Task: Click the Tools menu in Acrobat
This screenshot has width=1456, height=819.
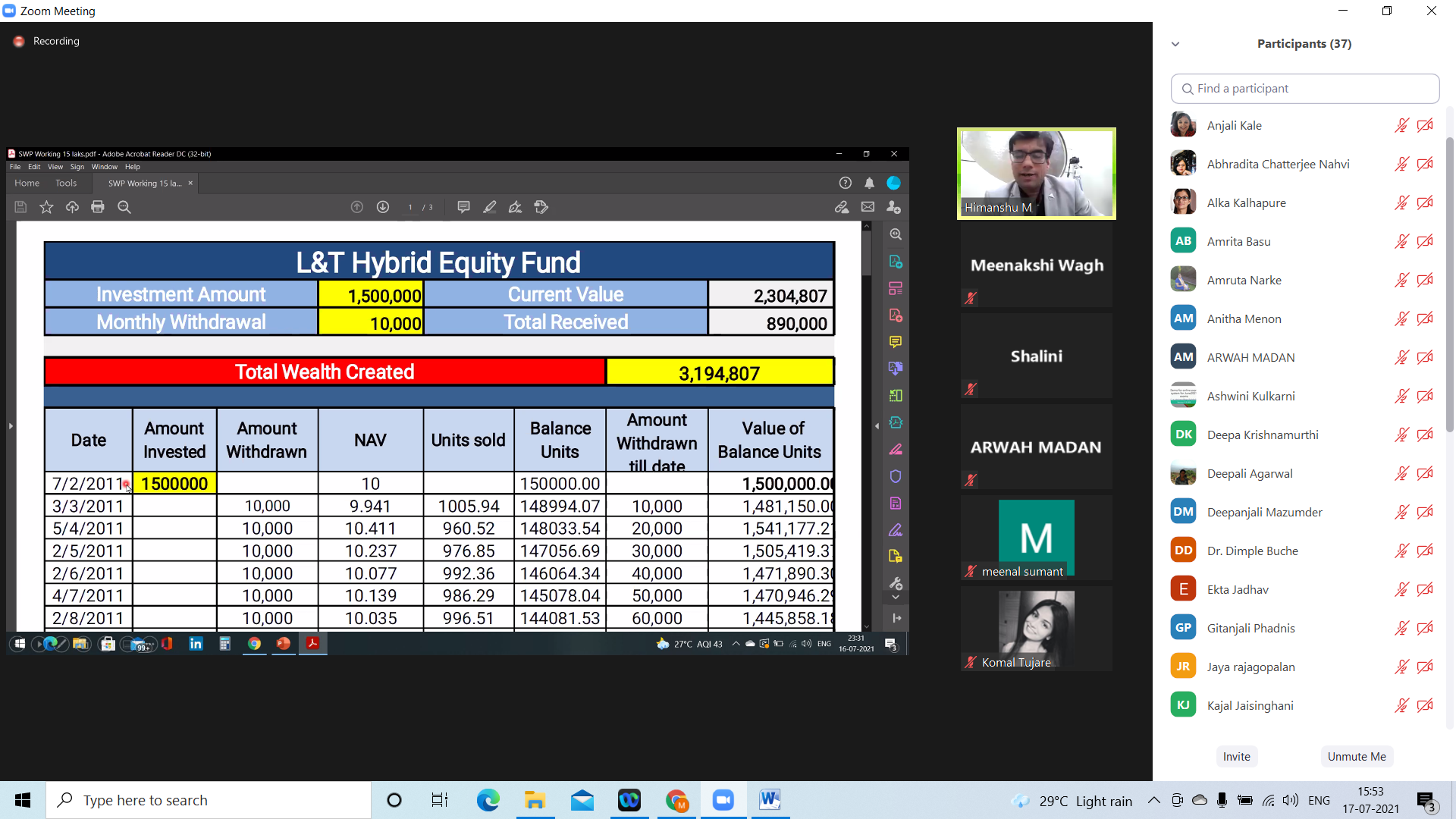Action: [64, 183]
